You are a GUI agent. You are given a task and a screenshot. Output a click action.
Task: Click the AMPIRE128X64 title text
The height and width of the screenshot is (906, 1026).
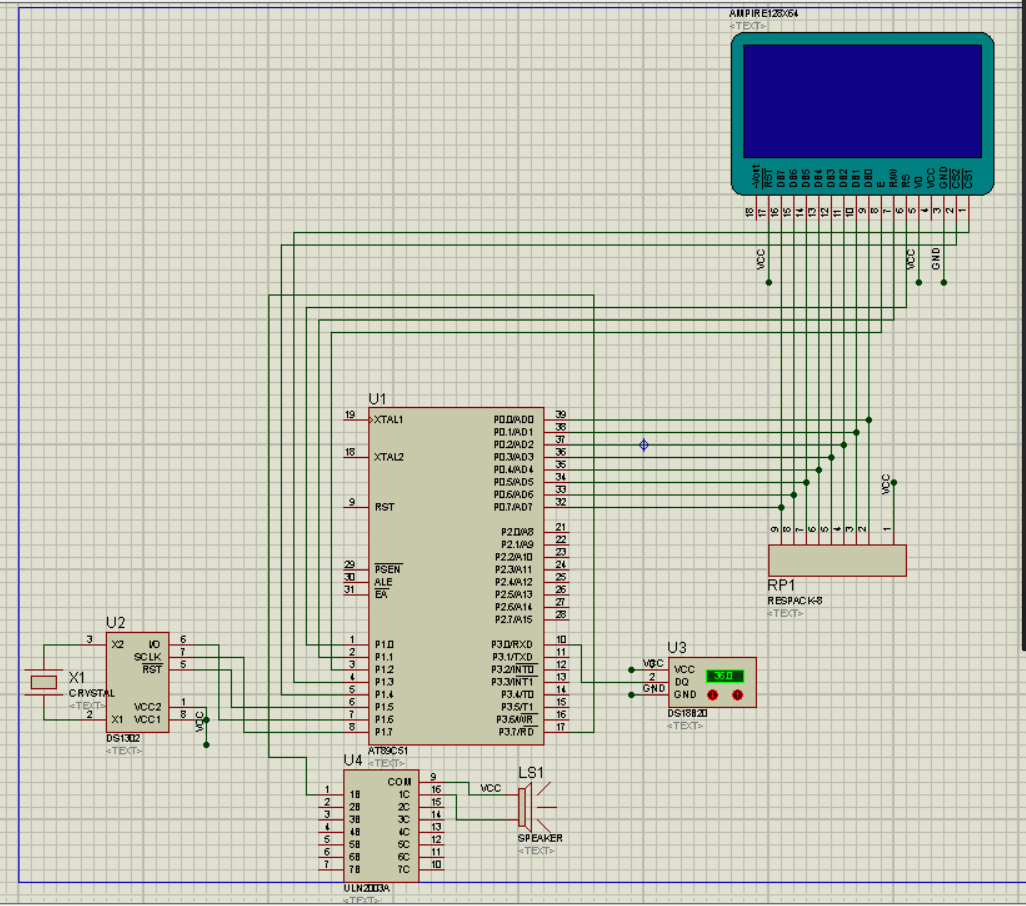(x=764, y=14)
